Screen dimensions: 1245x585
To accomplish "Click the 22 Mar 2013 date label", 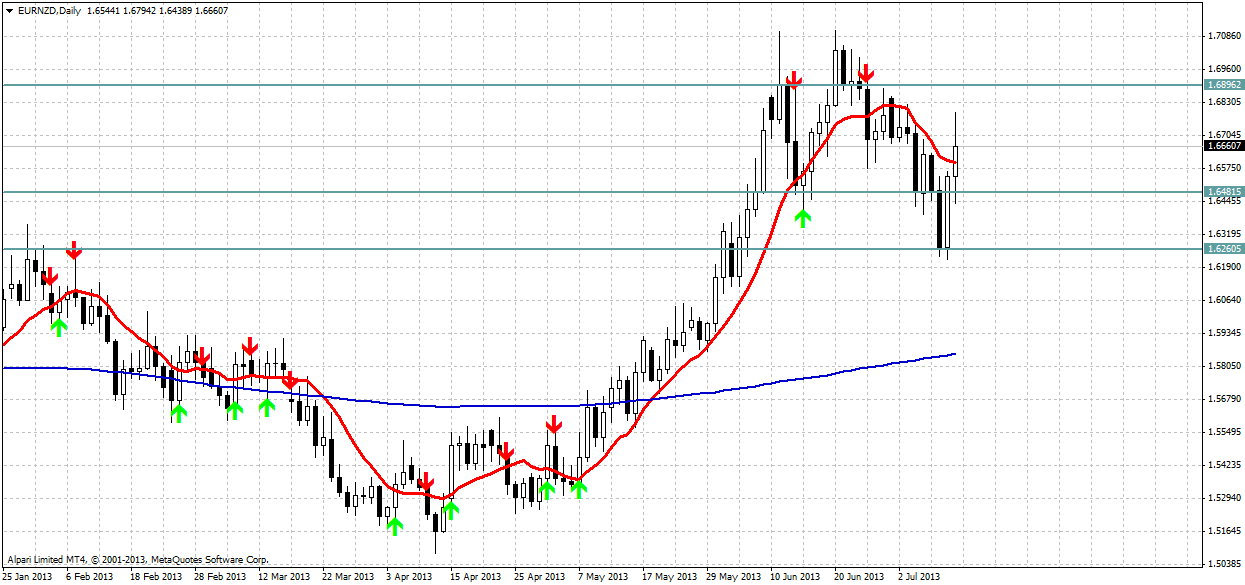I will (348, 577).
